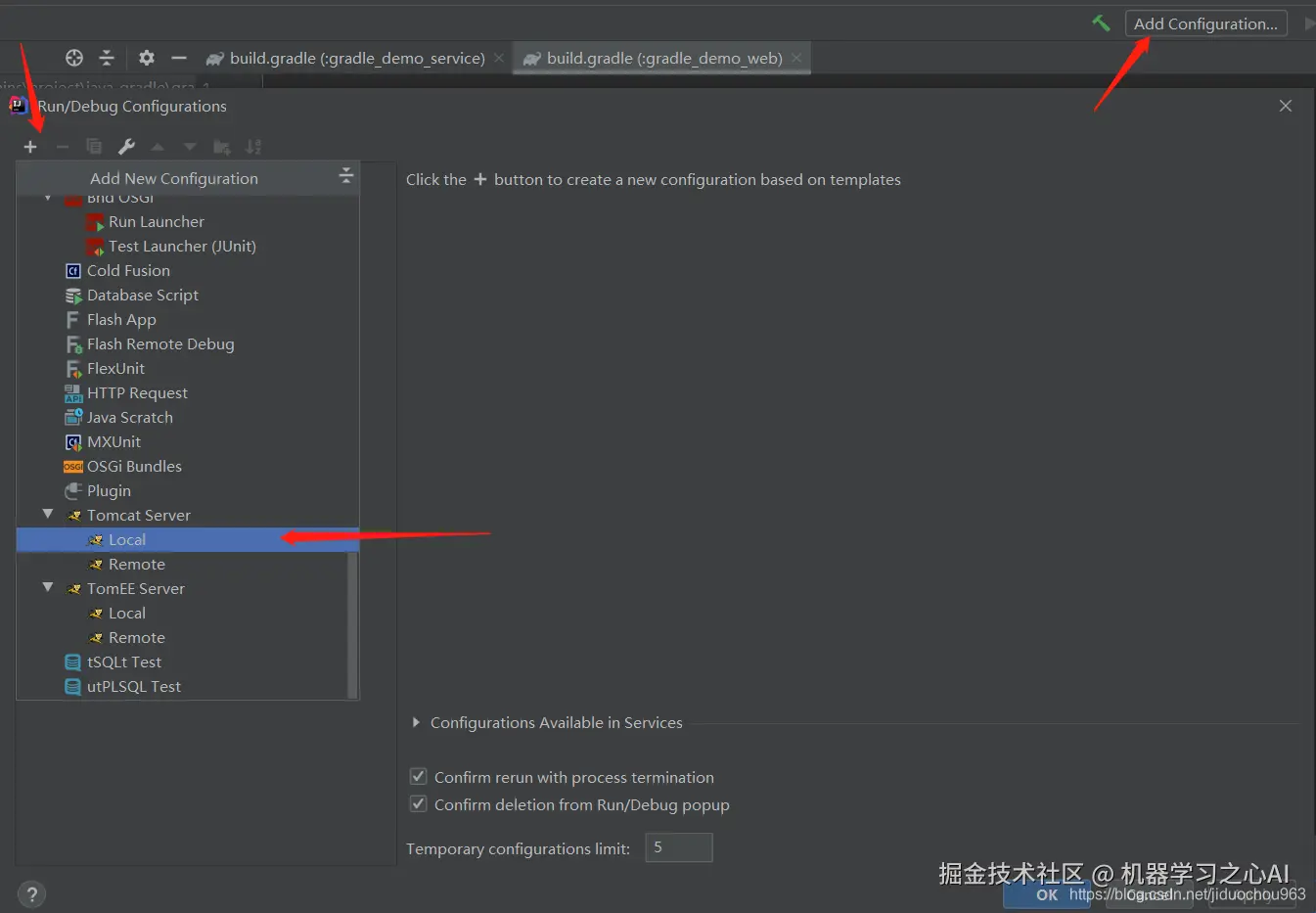Click collapse icon in Add New Configuration header

(x=345, y=176)
